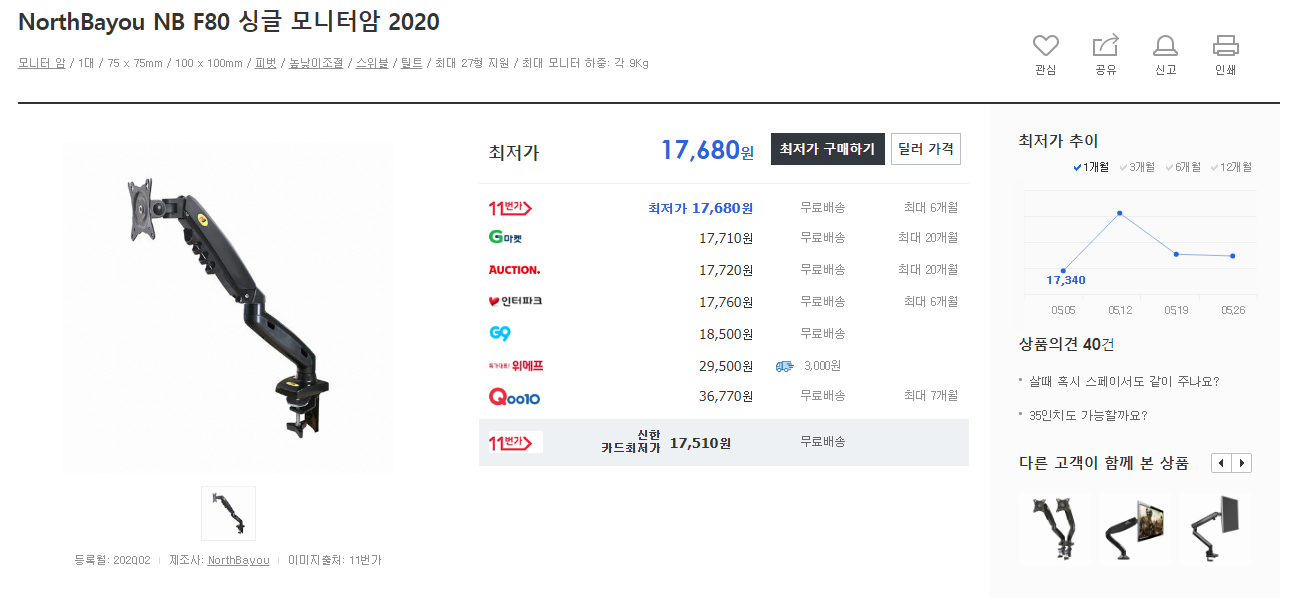Print the page with the printer icon
This screenshot has width=1313, height=602.
pyautogui.click(x=1226, y=46)
